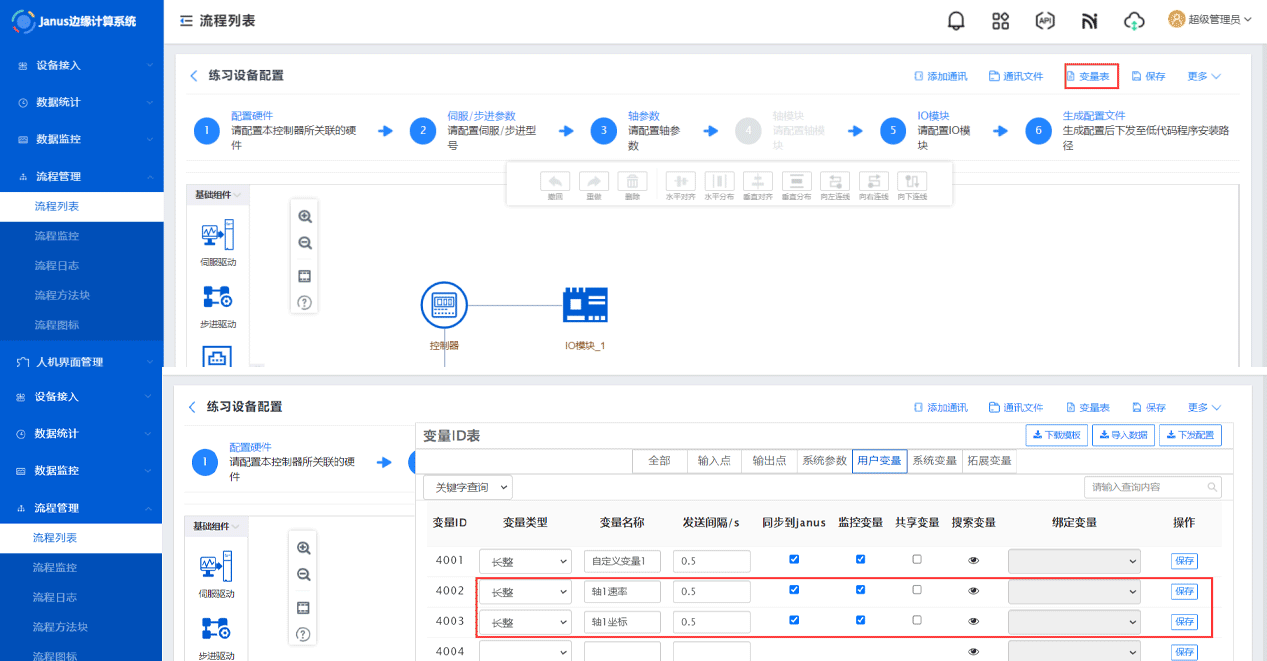Click step 6 生成配置文件 in progress bar
The width and height of the screenshot is (1267, 661).
coord(1038,131)
